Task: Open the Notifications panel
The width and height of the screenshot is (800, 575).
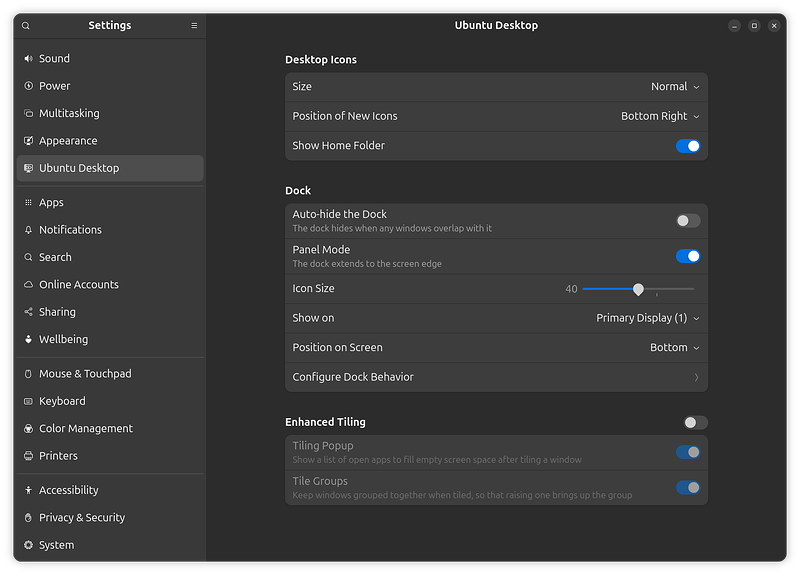Action: pos(110,230)
